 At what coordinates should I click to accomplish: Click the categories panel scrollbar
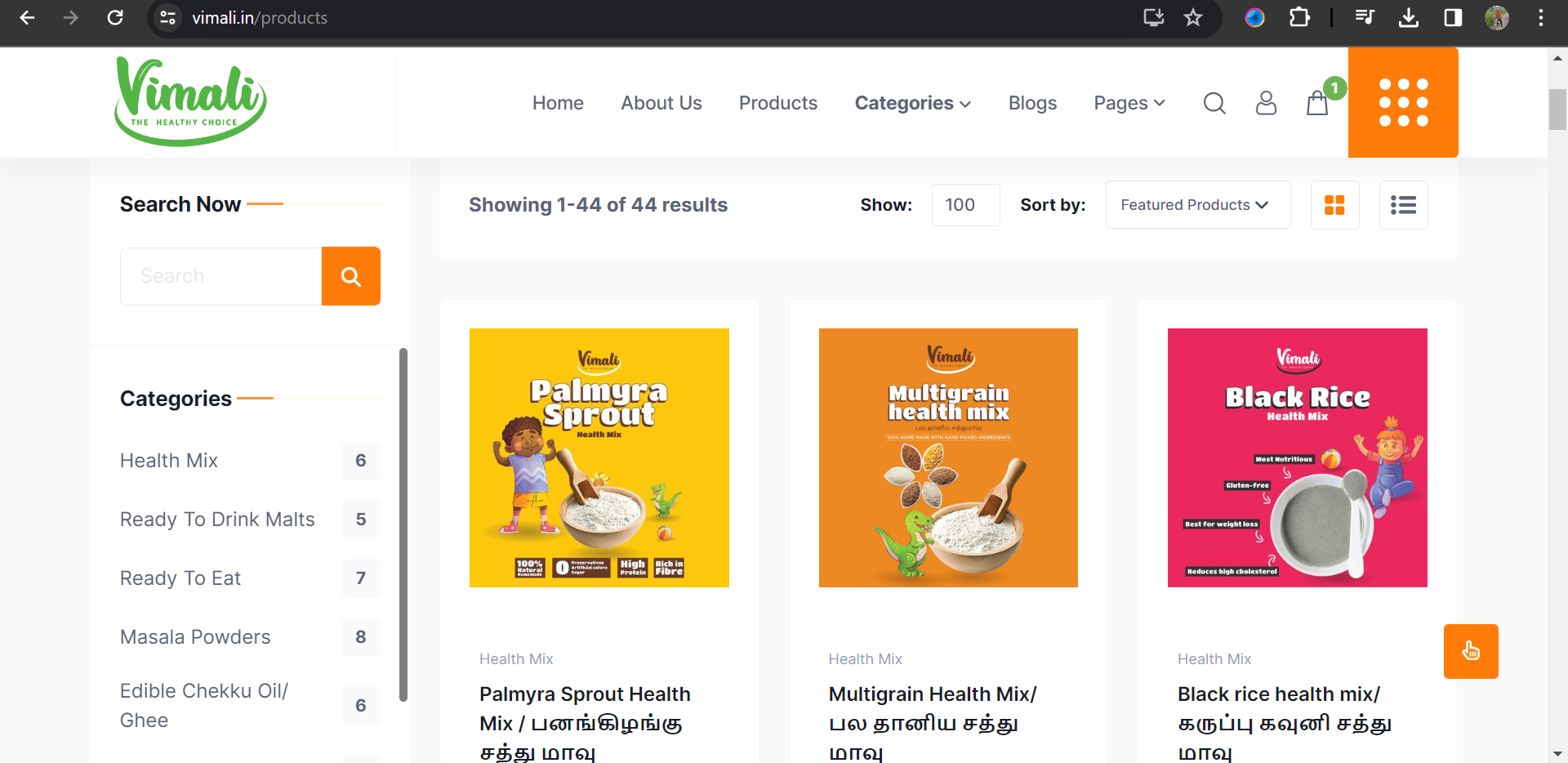pos(403,524)
